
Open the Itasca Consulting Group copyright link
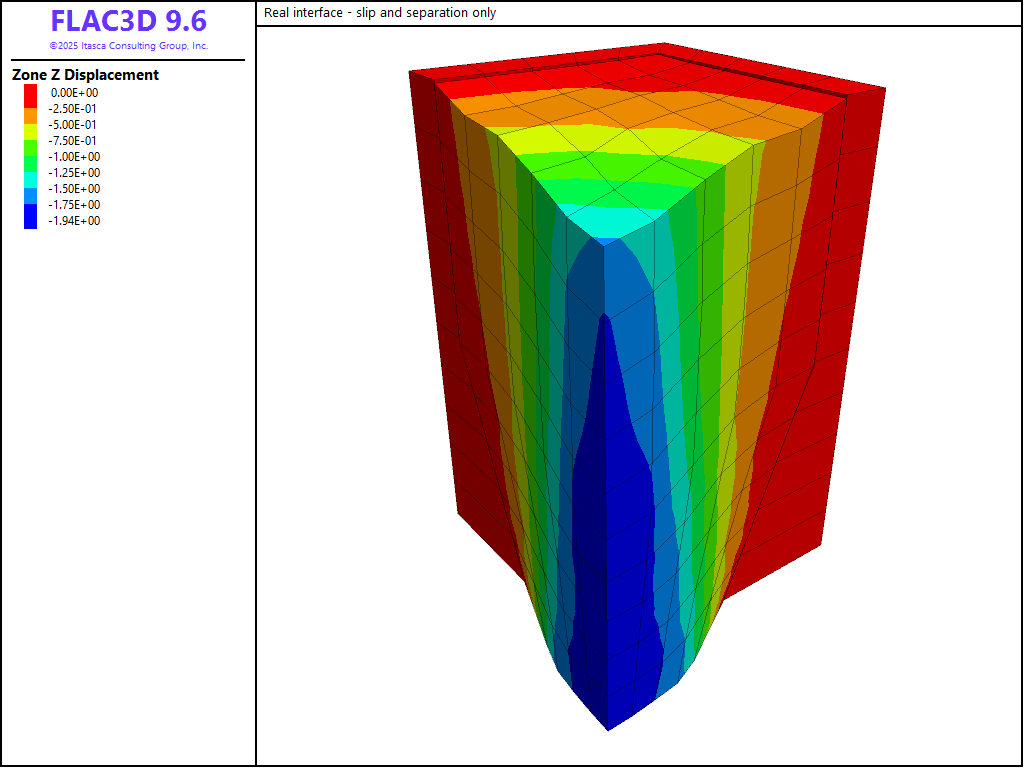tap(128, 46)
